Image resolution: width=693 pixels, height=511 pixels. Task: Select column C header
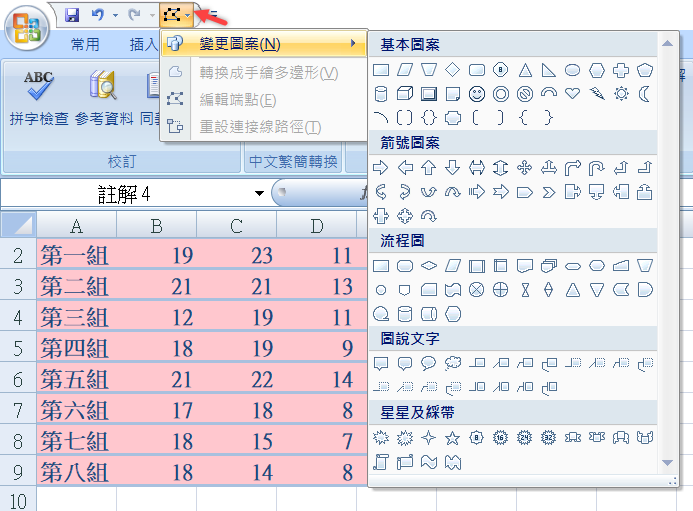coord(236,225)
